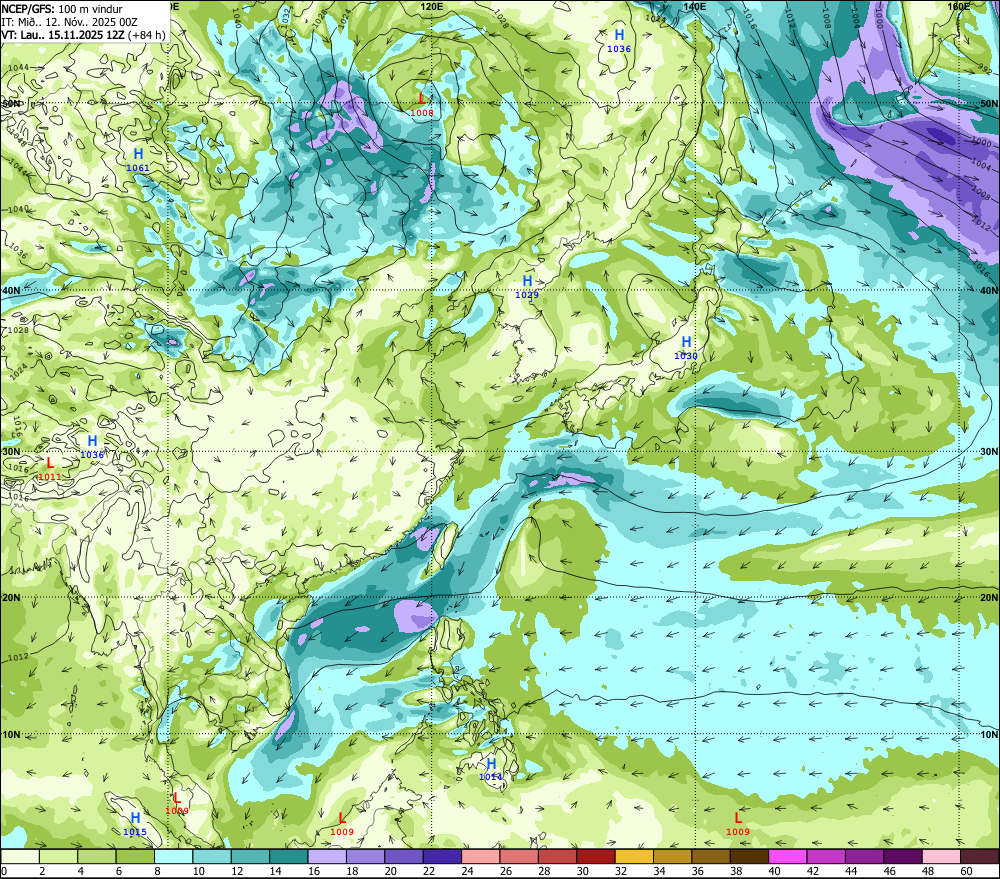
Task: Click the H 1036 high near Tibet
Action: [92, 447]
